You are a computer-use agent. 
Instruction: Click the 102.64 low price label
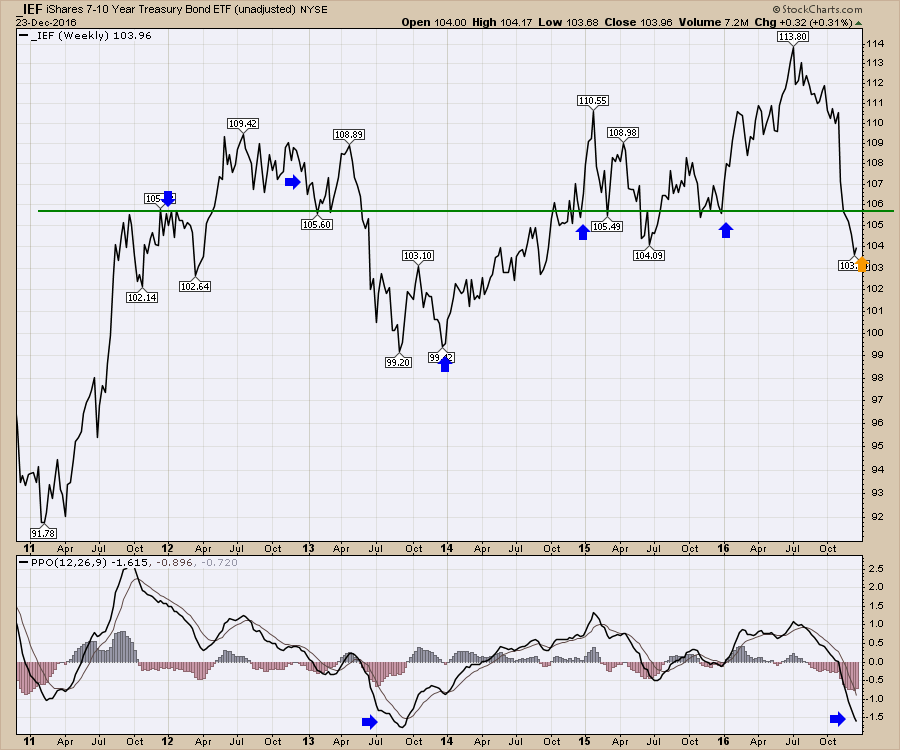195,286
